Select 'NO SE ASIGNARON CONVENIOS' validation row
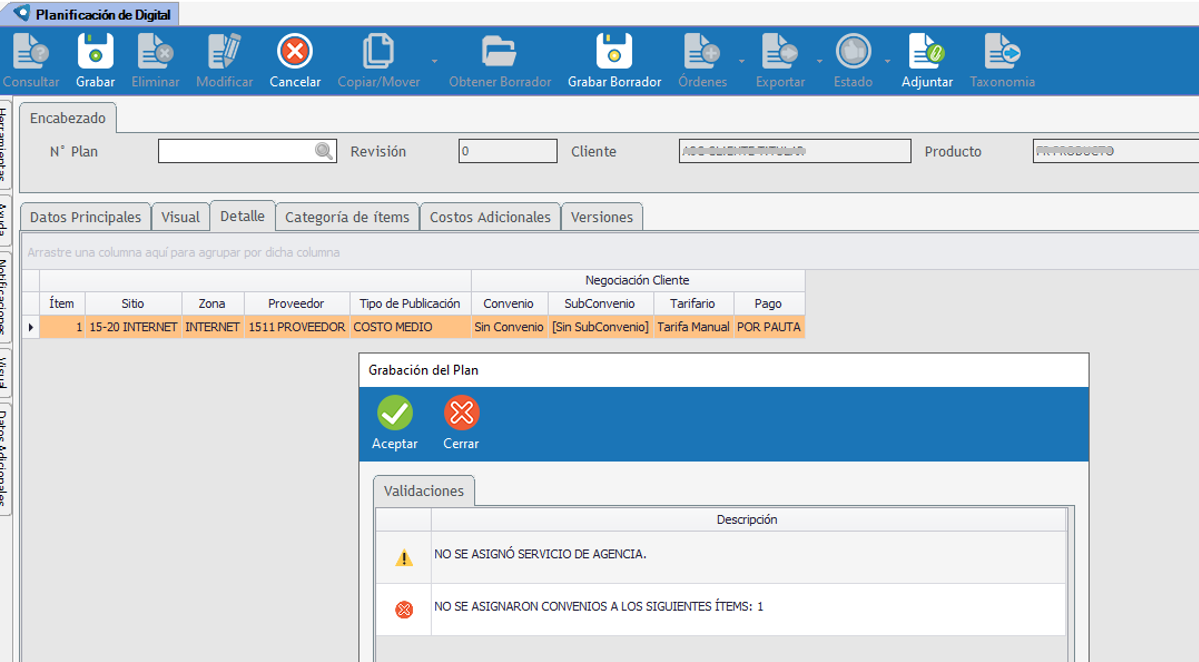This screenshot has width=1199, height=662. pyautogui.click(x=721, y=609)
